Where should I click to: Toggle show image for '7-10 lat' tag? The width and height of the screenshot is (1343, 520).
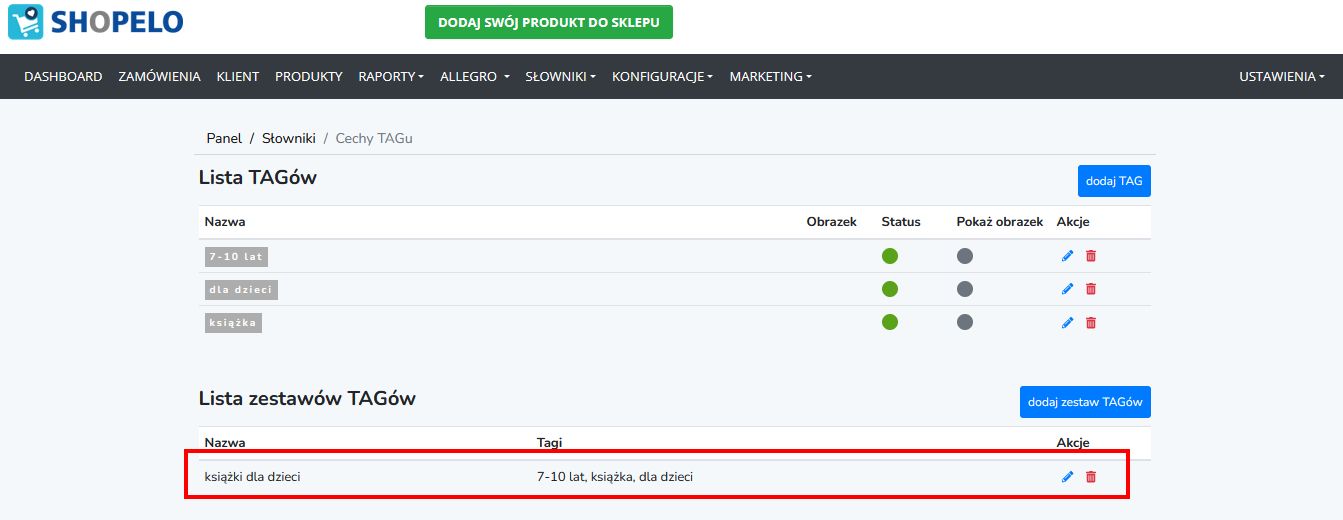965,256
